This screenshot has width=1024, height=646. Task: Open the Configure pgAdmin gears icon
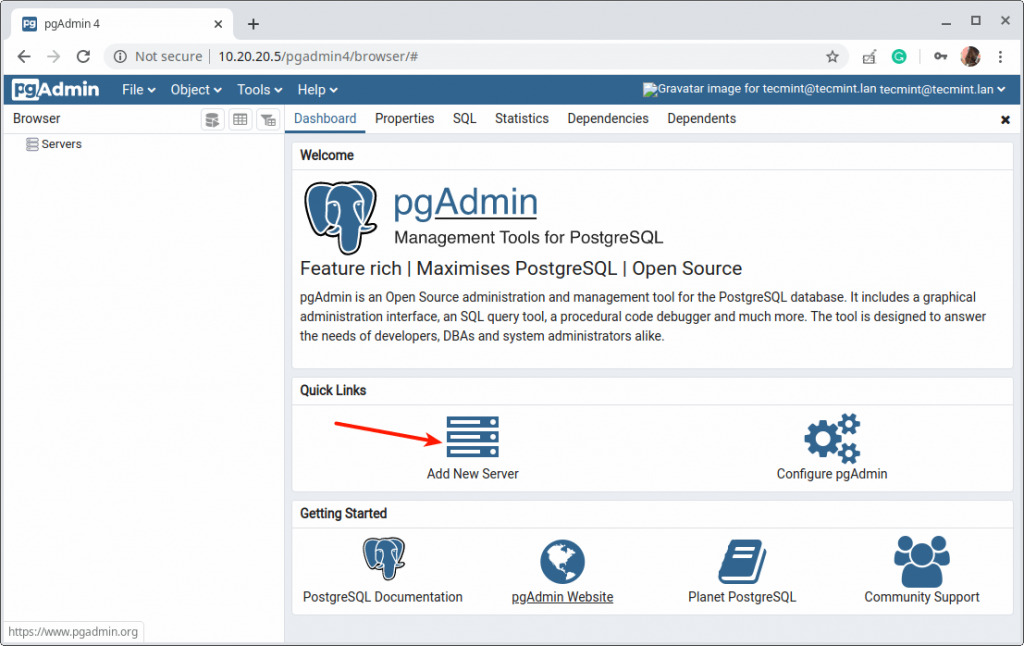click(832, 438)
